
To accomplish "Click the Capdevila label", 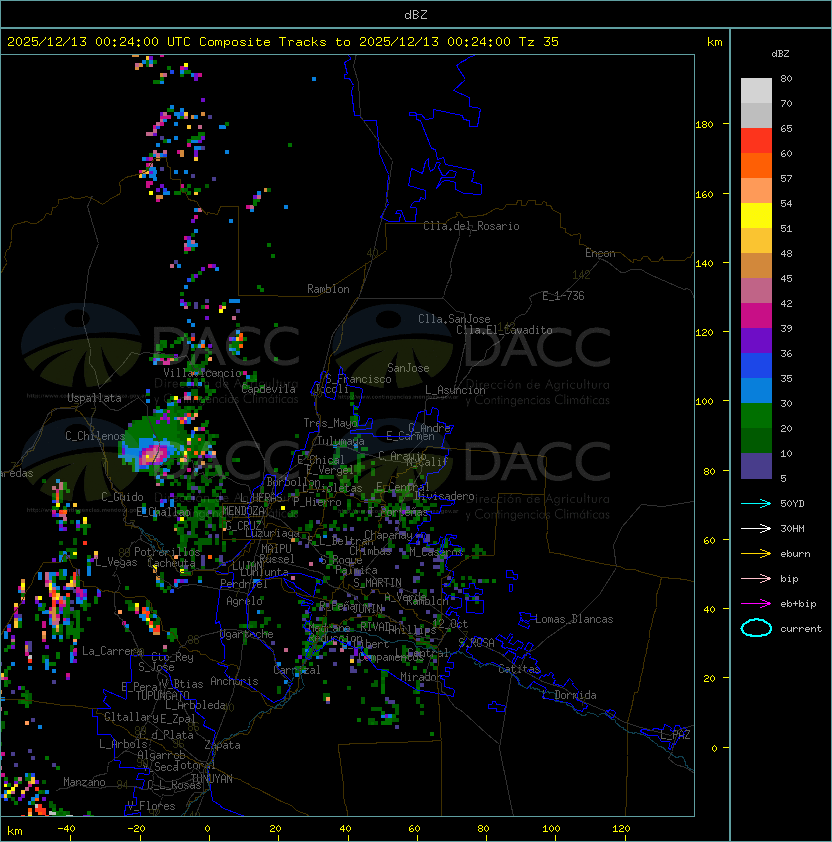I will point(269,389).
